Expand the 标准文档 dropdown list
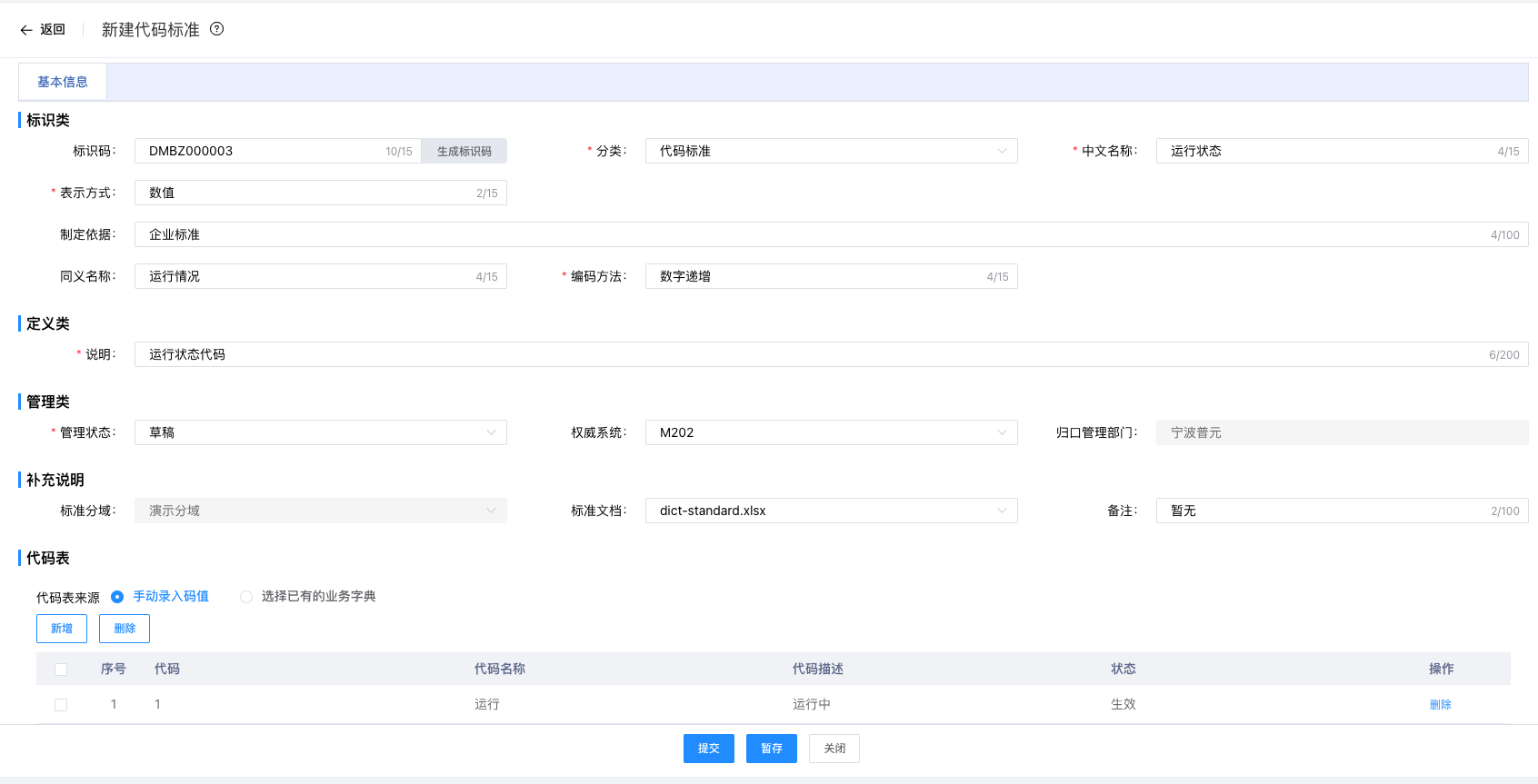This screenshot has height=784, width=1538. pos(831,511)
